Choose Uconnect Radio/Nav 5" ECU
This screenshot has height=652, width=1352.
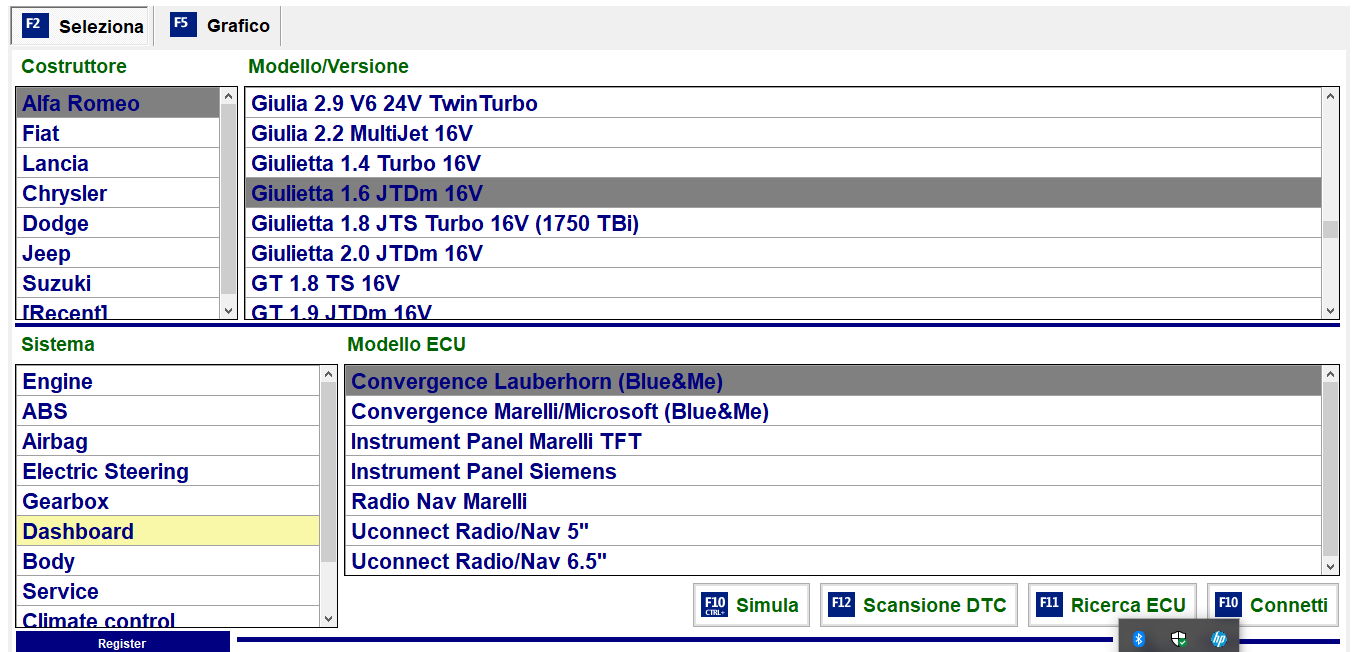pyautogui.click(x=833, y=531)
